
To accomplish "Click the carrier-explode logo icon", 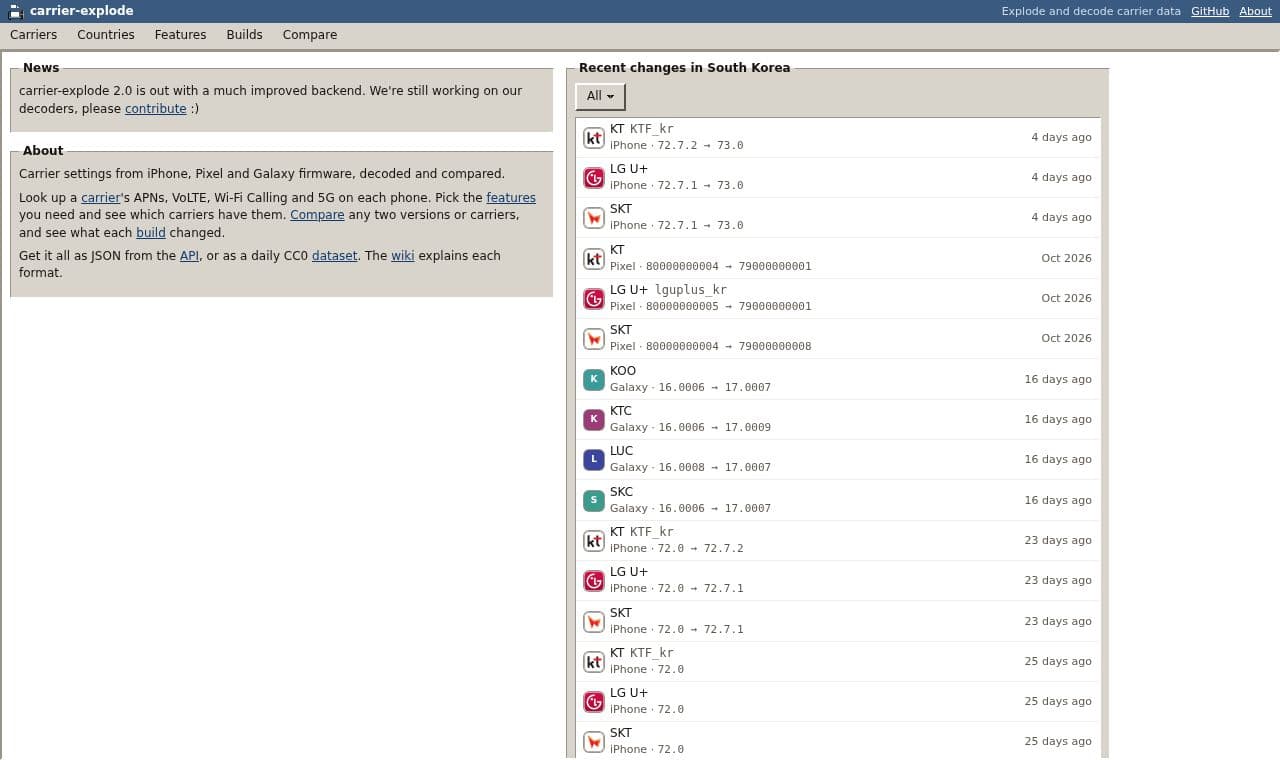I will [x=15, y=11].
